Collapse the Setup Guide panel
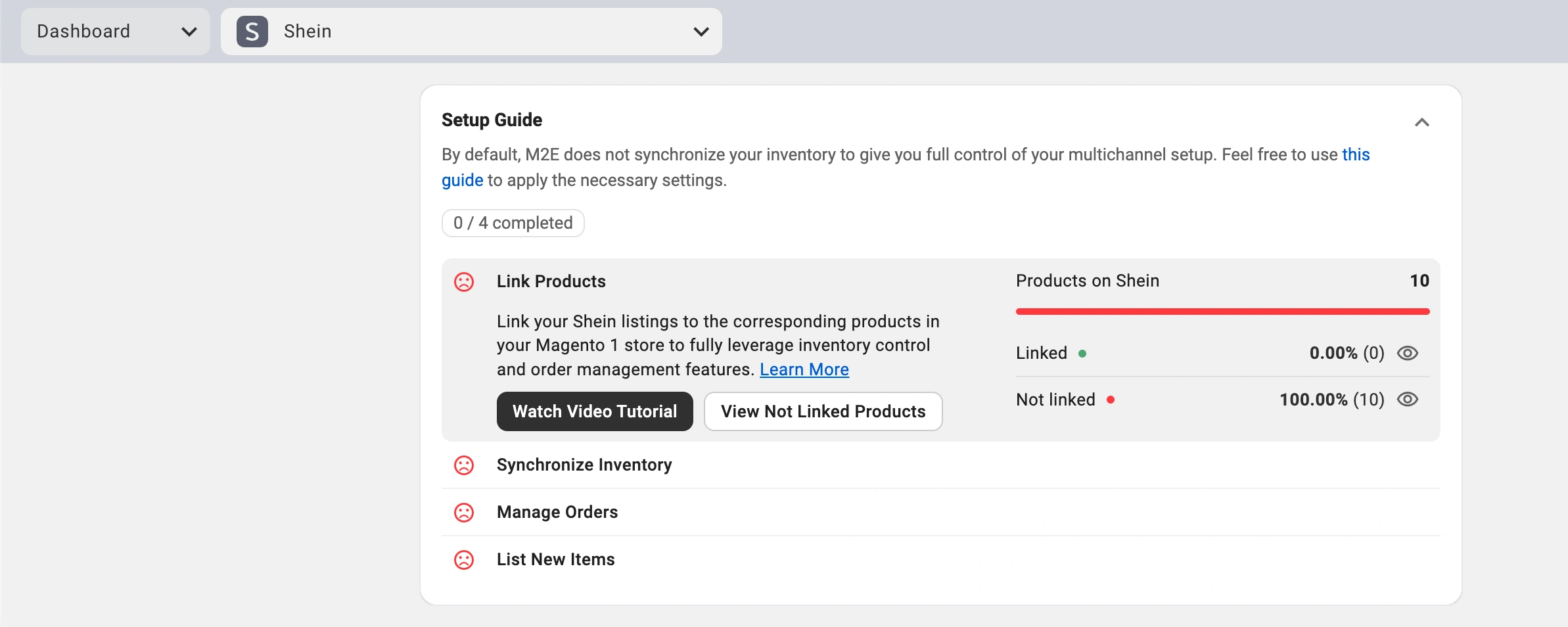Image resolution: width=1568 pixels, height=627 pixels. pos(1421,122)
